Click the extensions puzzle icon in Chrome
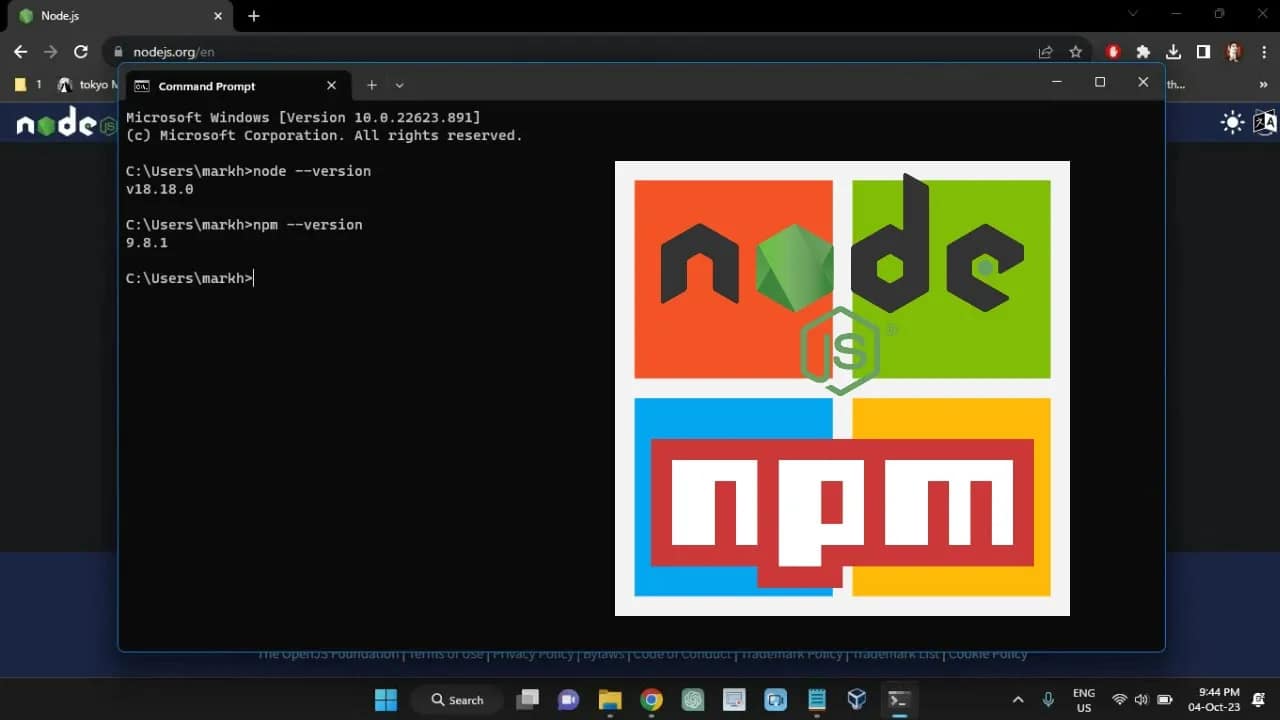1280x720 pixels. [x=1143, y=52]
